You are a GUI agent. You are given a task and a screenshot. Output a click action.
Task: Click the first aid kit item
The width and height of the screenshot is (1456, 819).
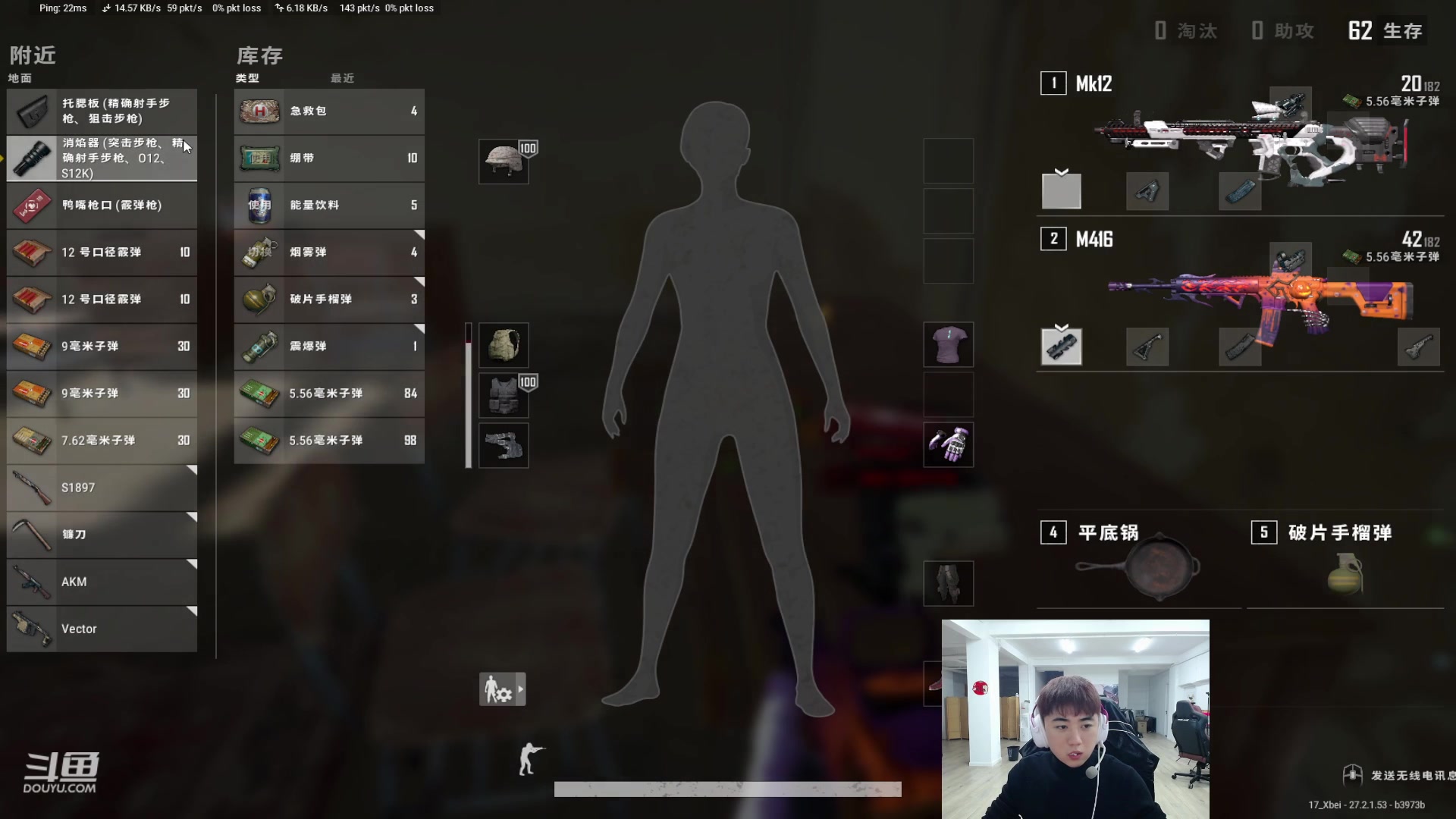(329, 111)
